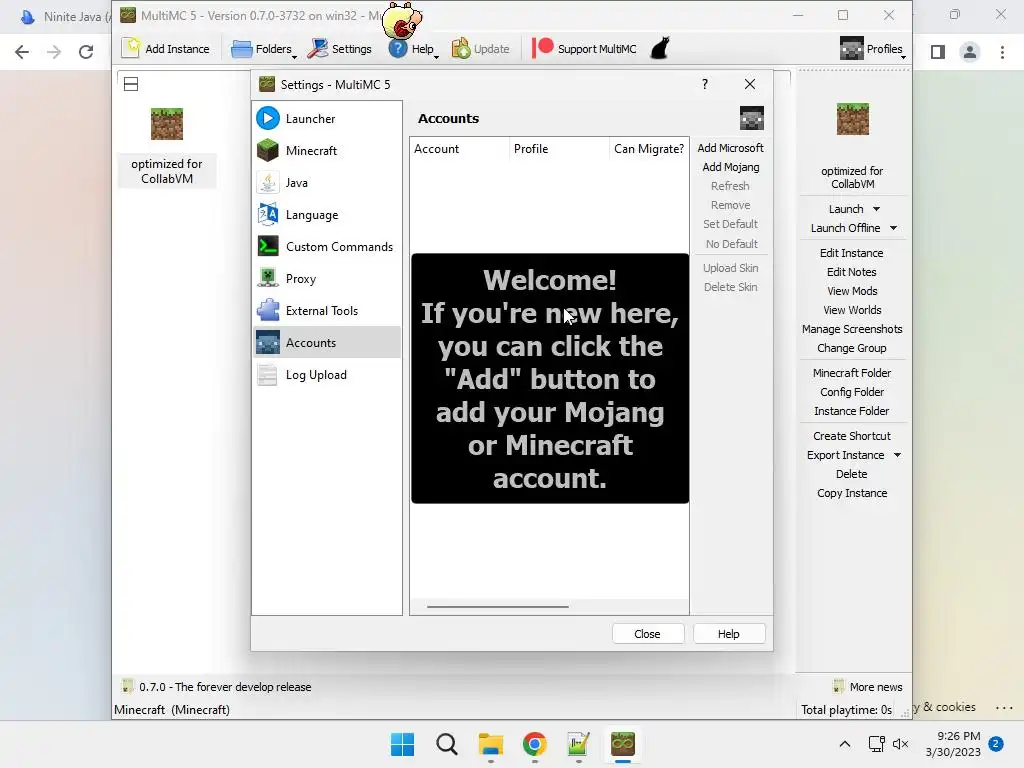
Task: Open External Tools settings
Action: [327, 311]
